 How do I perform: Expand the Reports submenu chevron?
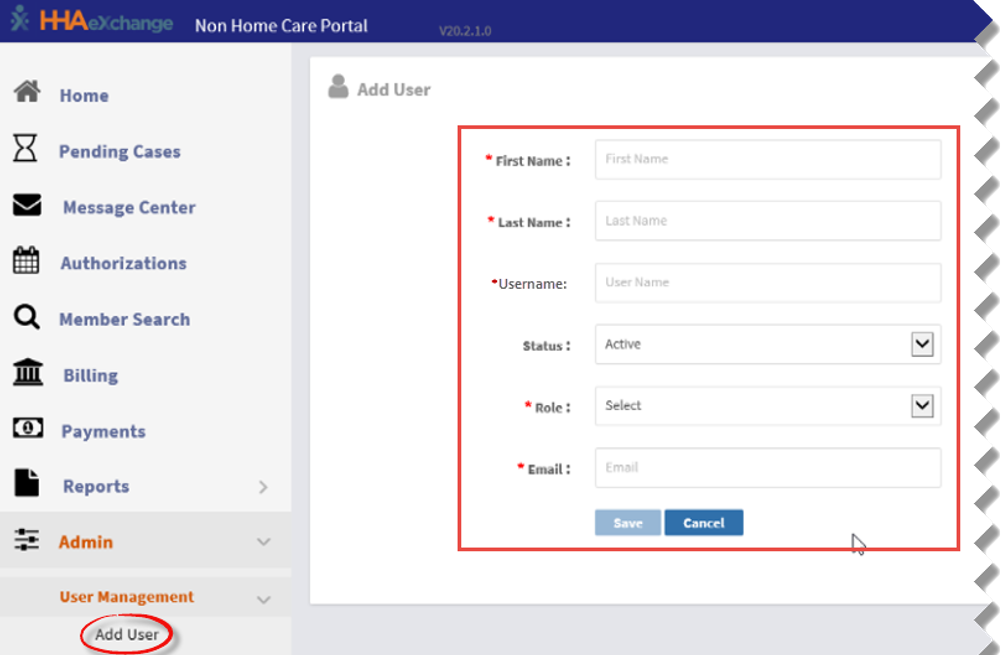coord(263,487)
